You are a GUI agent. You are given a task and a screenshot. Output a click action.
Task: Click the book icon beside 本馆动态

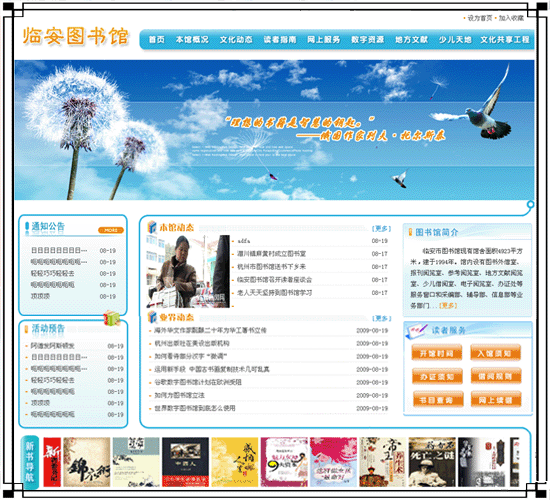[x=152, y=227]
